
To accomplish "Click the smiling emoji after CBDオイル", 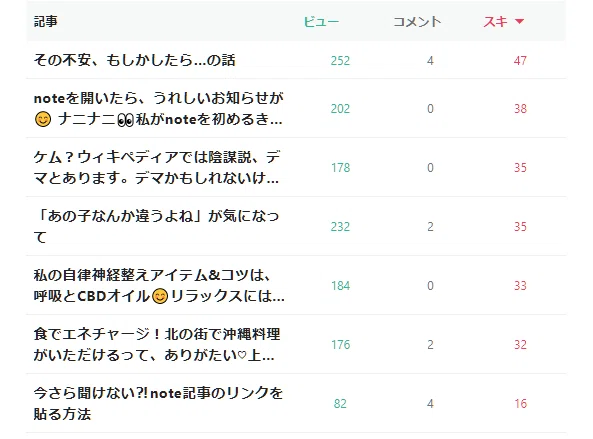I will tap(160, 296).
